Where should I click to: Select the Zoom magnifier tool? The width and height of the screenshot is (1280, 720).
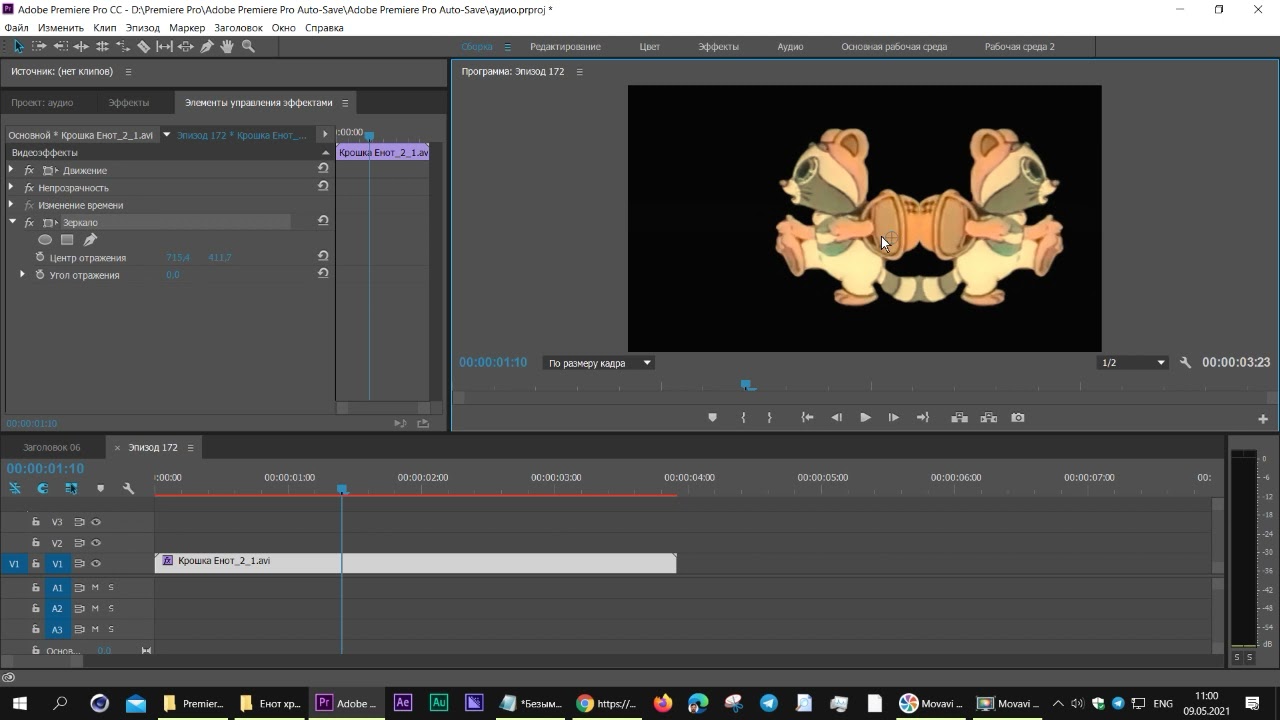[x=248, y=46]
